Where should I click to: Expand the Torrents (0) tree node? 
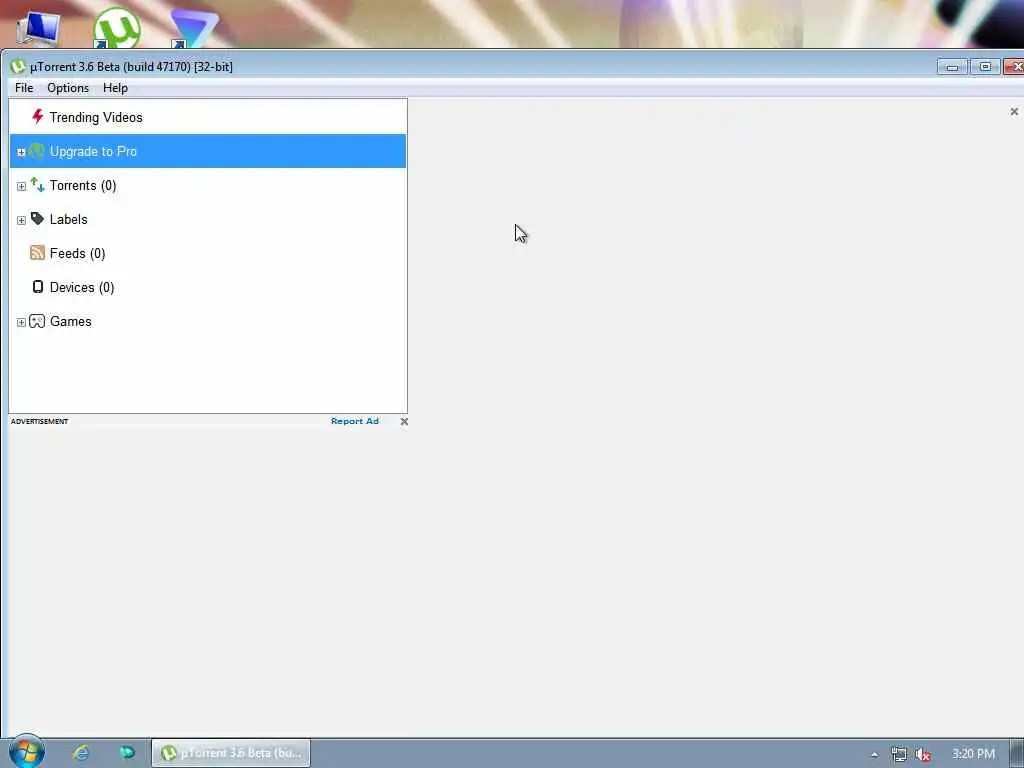click(x=21, y=186)
